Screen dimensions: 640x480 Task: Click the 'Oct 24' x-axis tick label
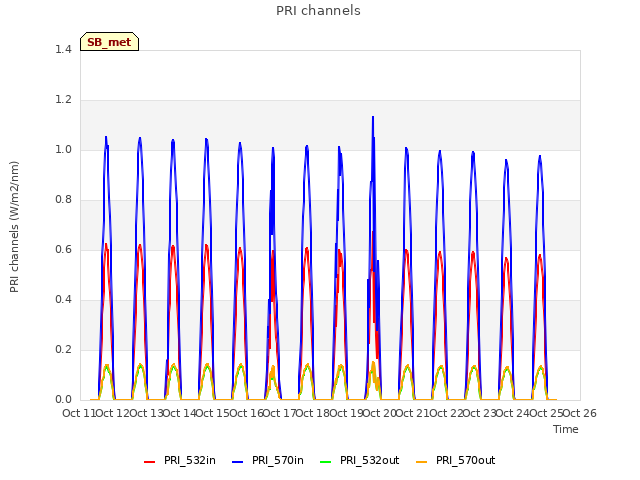pos(513,413)
